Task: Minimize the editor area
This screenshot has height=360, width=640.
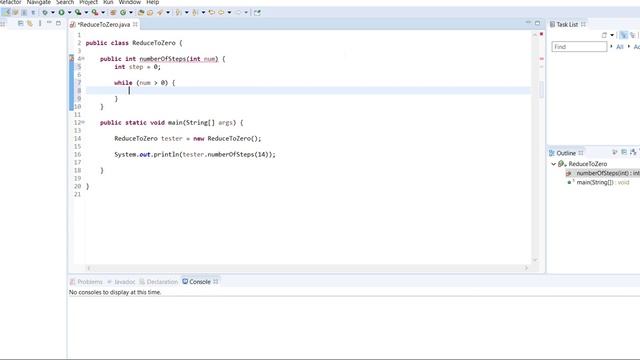Action: [528, 22]
